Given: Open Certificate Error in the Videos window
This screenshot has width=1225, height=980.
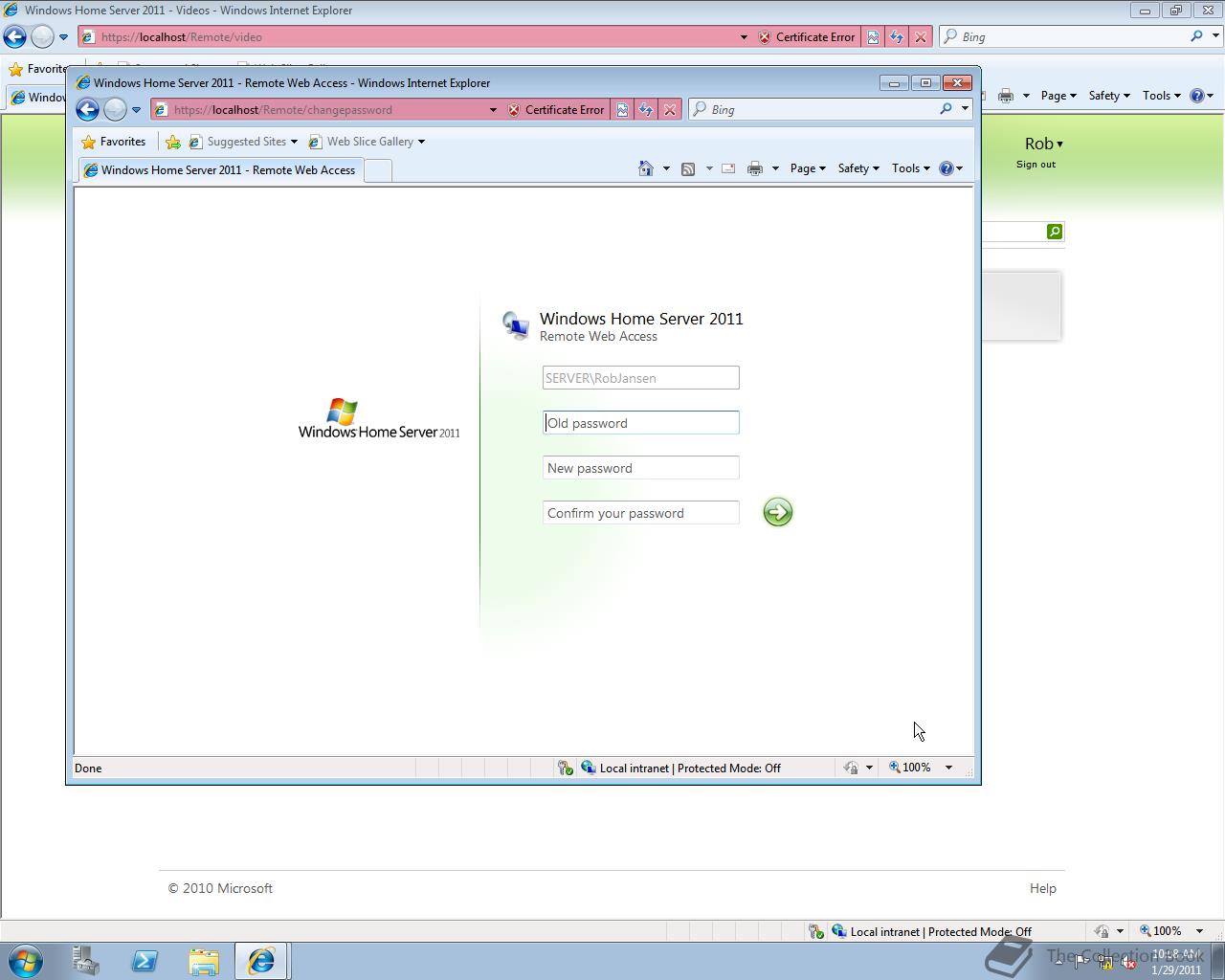Looking at the screenshot, I should pyautogui.click(x=807, y=37).
